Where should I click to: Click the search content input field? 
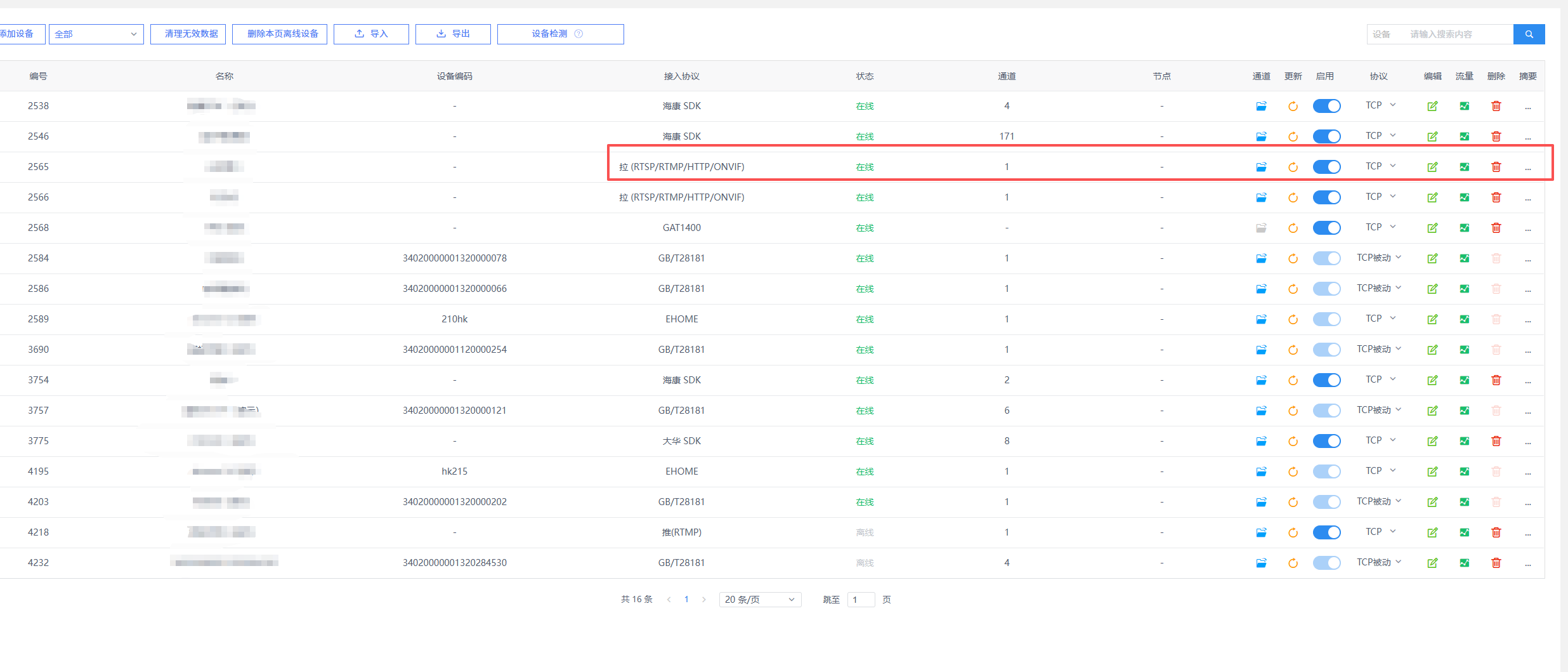click(x=1459, y=34)
